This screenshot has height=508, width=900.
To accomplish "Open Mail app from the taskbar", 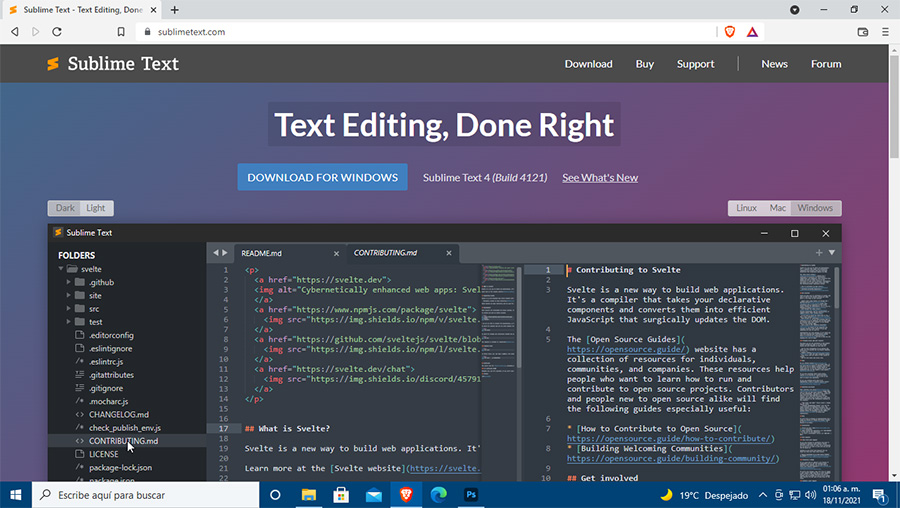I will 374,495.
